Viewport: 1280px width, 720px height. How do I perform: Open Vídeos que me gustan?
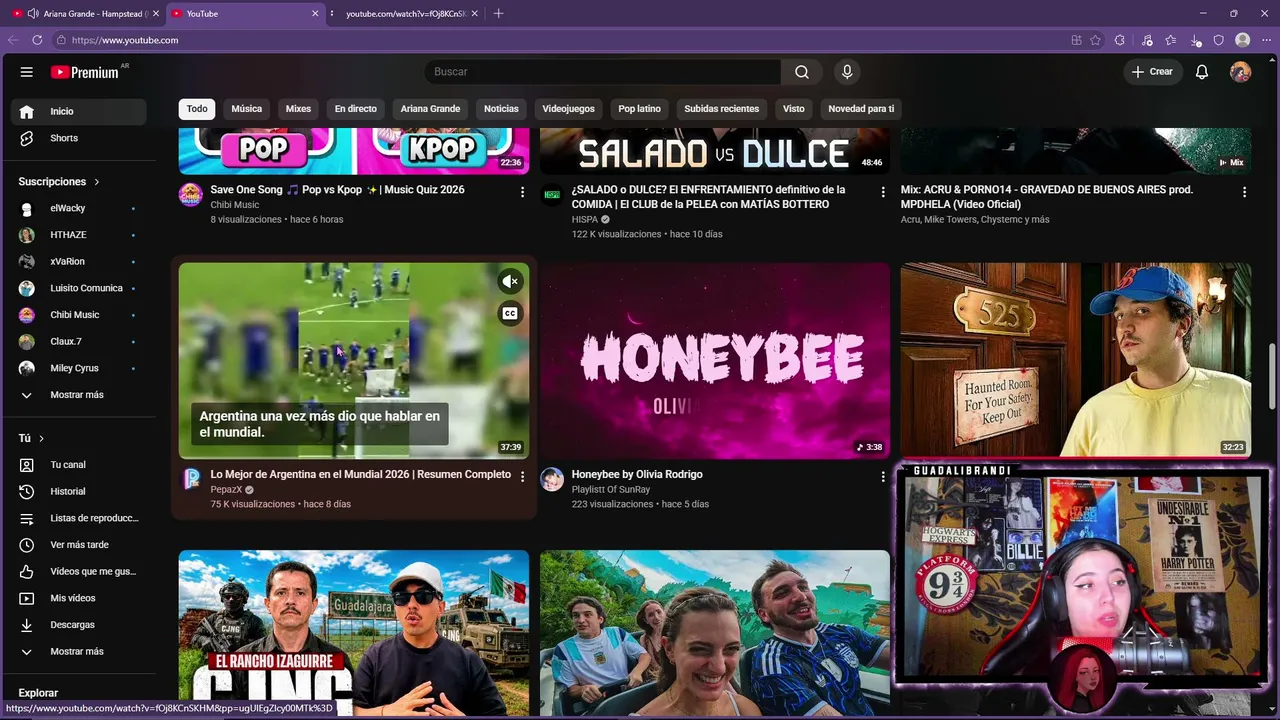[78, 571]
